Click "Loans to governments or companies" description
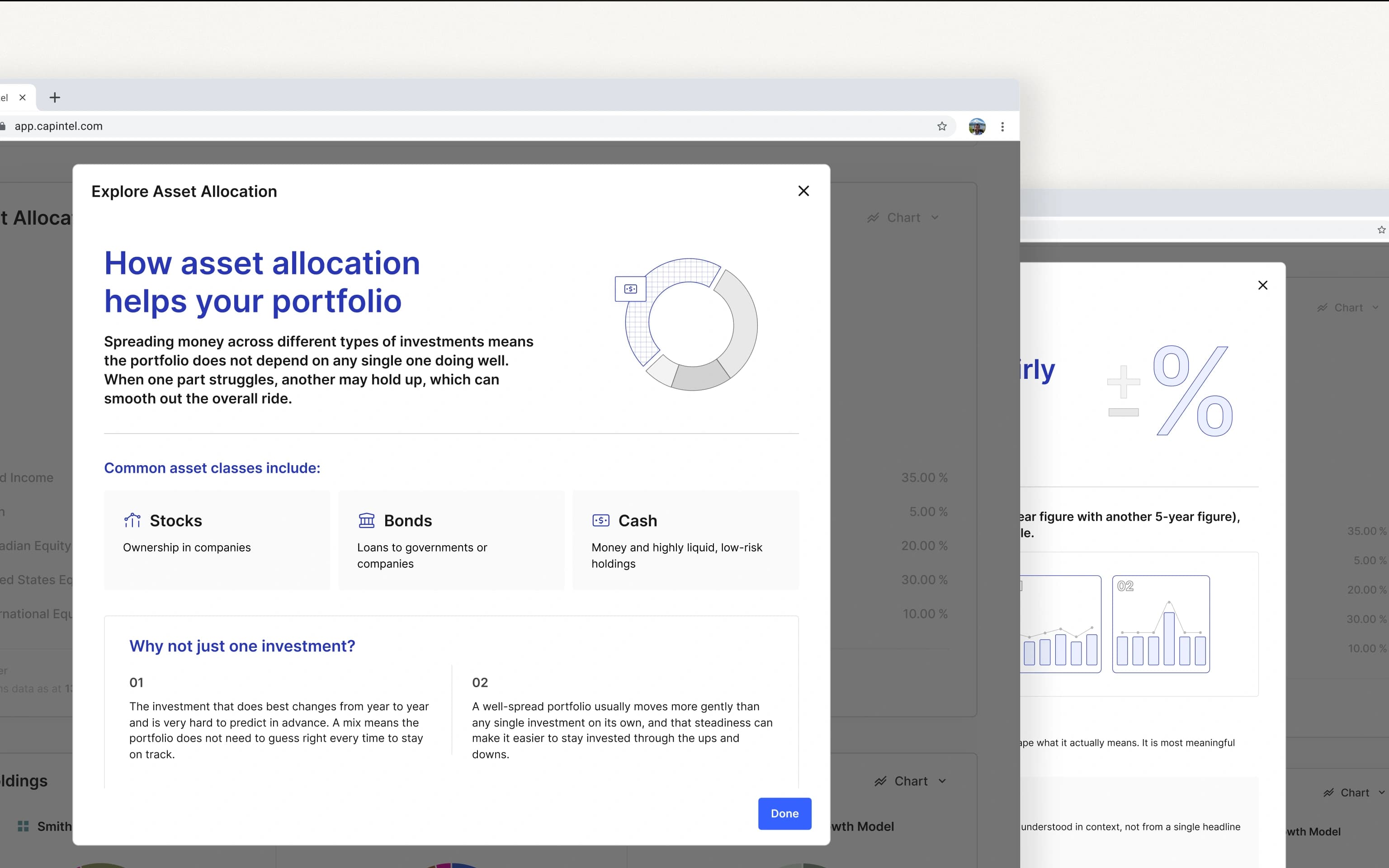Screen dimensions: 1389x868 tap(422, 556)
